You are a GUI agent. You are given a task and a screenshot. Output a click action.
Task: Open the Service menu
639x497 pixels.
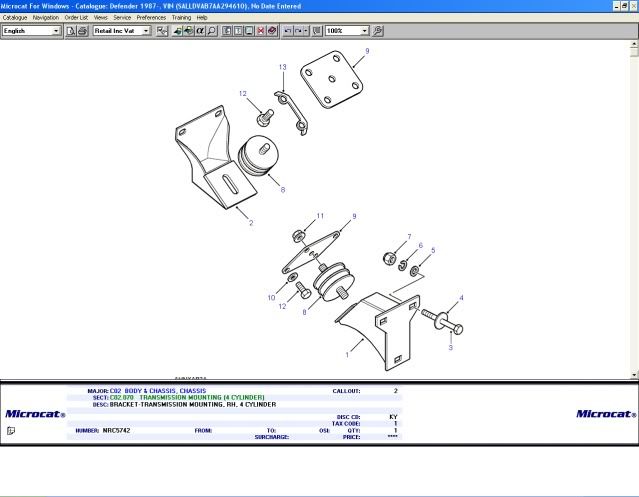pyautogui.click(x=122, y=18)
